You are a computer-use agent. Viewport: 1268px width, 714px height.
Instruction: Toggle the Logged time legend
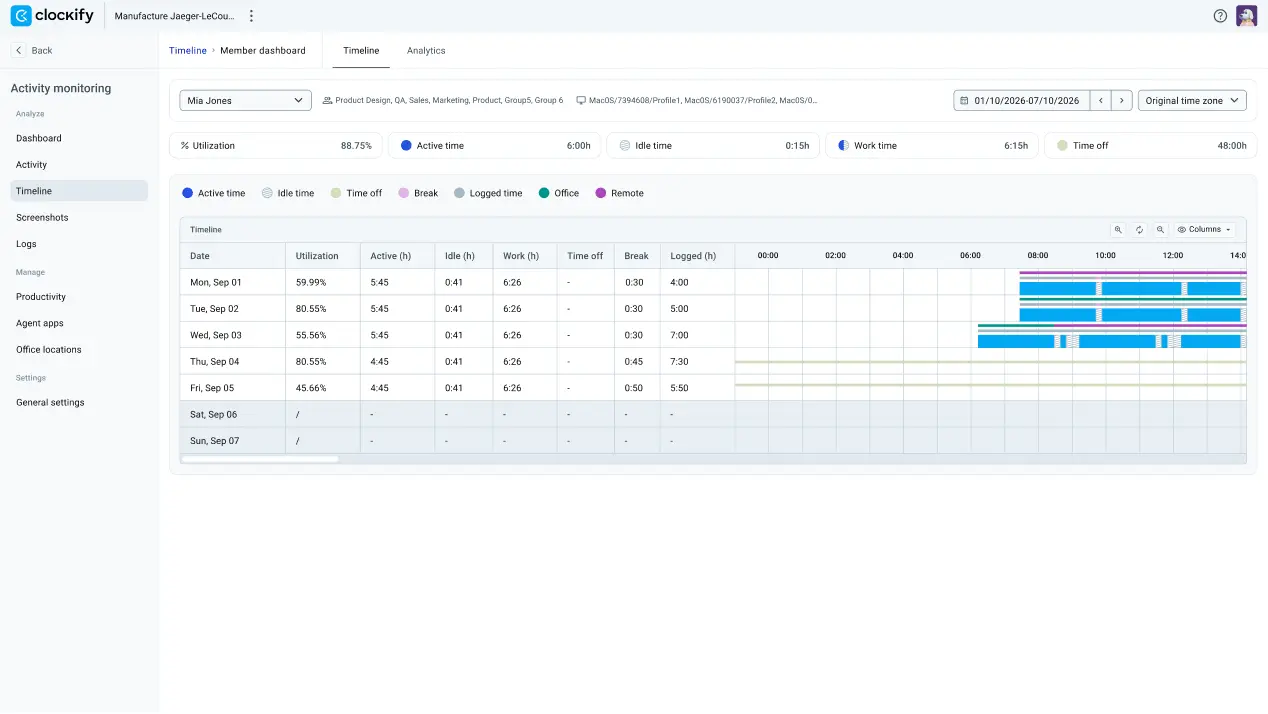488,193
